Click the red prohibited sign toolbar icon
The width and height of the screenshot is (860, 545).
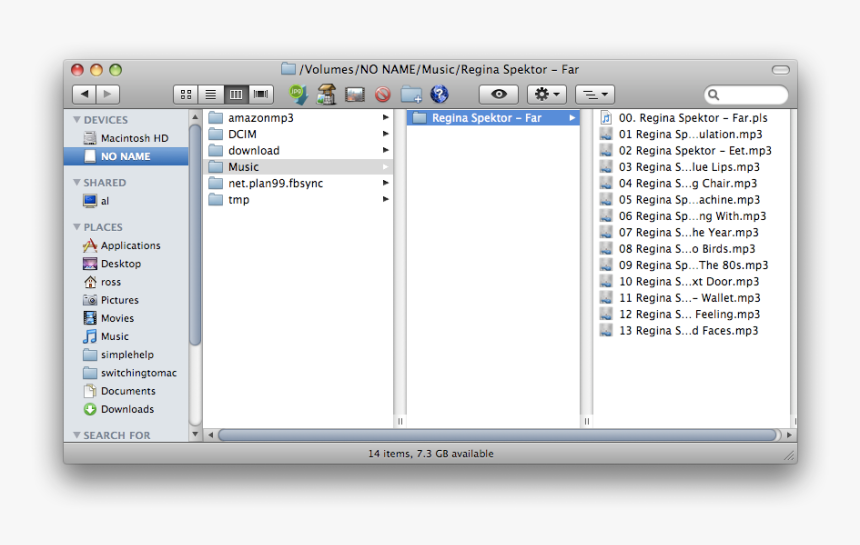(x=383, y=94)
